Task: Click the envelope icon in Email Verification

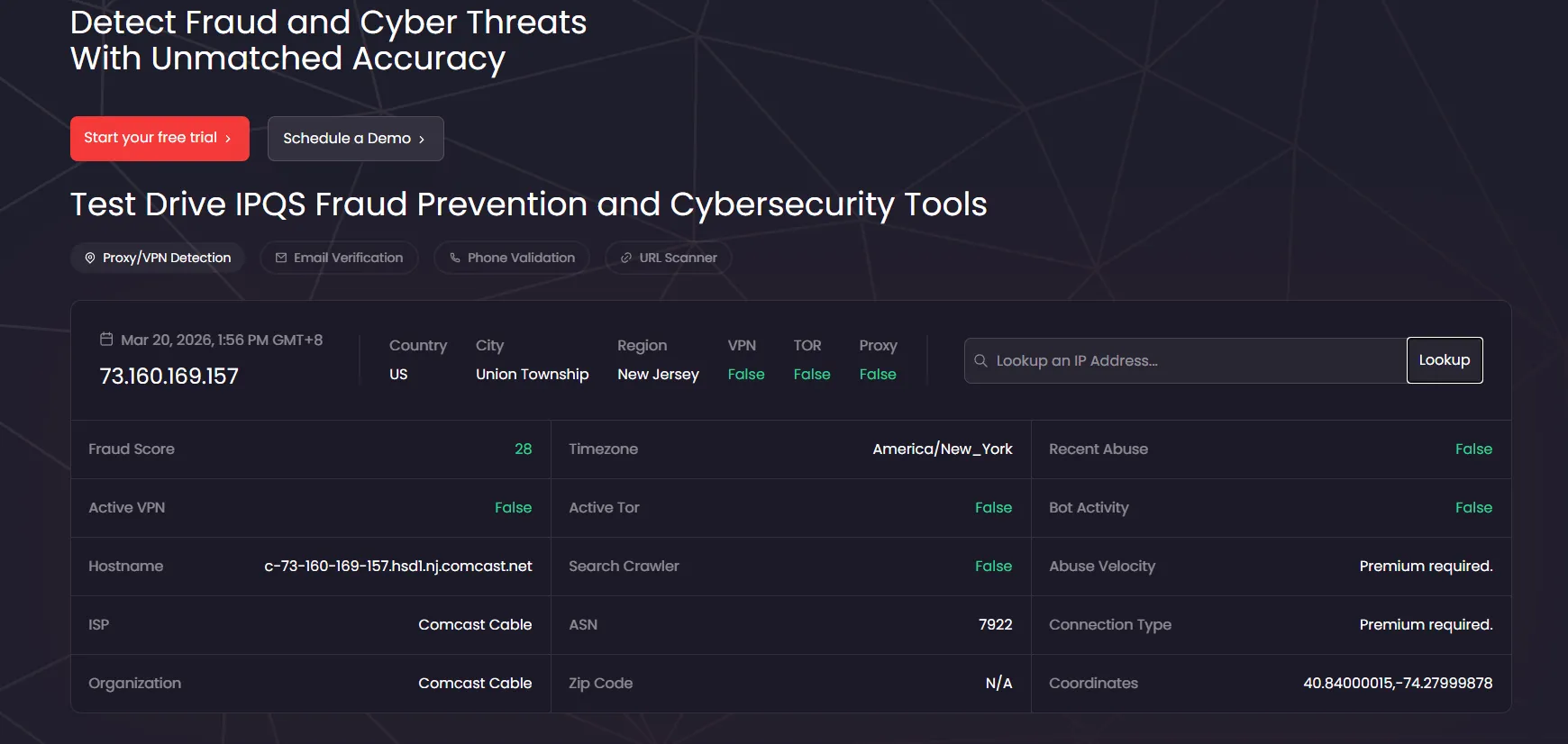Action: click(281, 258)
